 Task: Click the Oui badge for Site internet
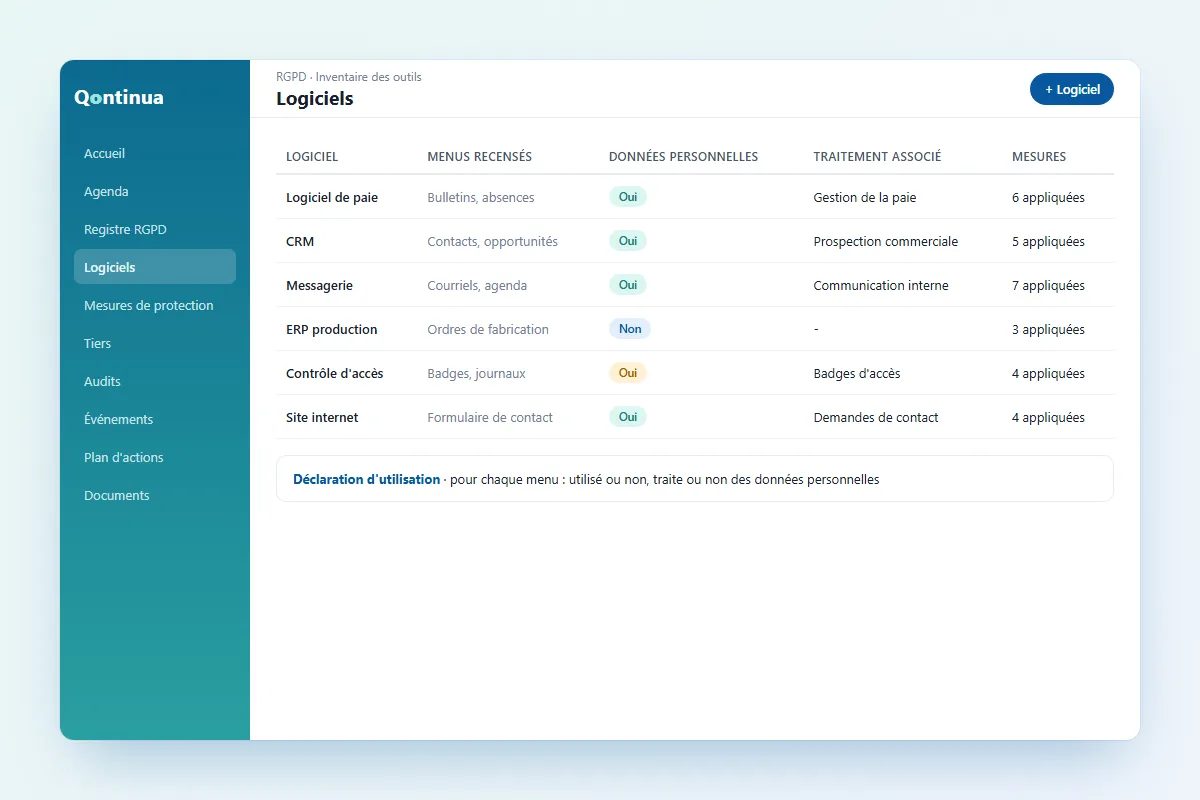pyautogui.click(x=628, y=417)
